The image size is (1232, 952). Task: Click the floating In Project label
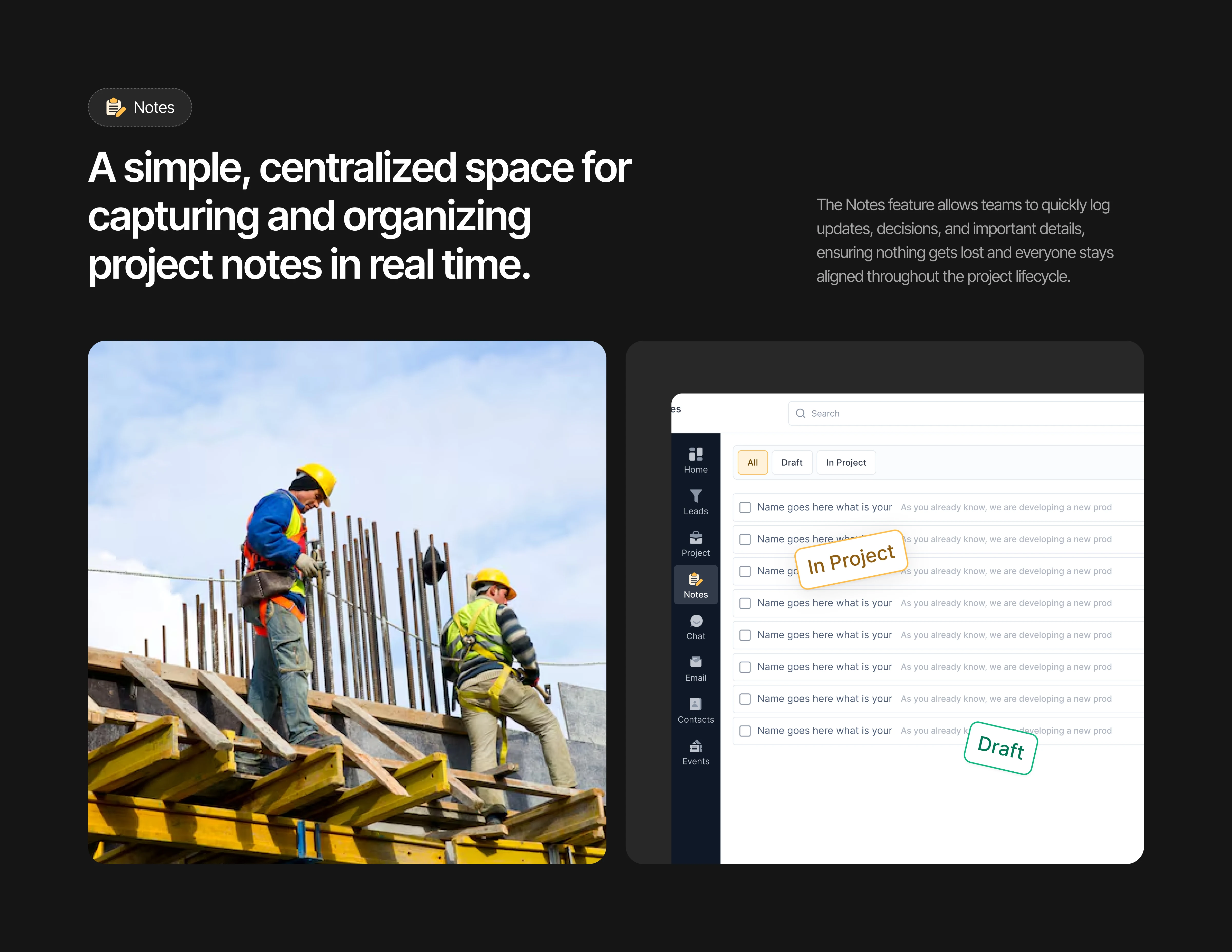[x=851, y=560]
